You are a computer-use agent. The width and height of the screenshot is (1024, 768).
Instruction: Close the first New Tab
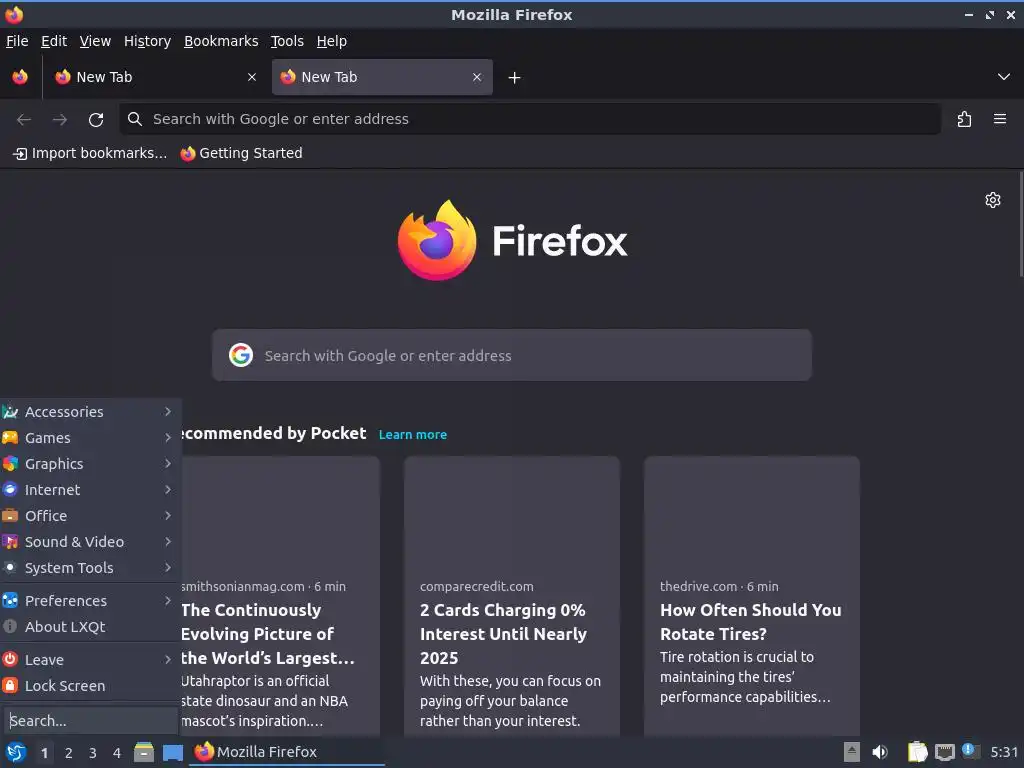pos(251,77)
